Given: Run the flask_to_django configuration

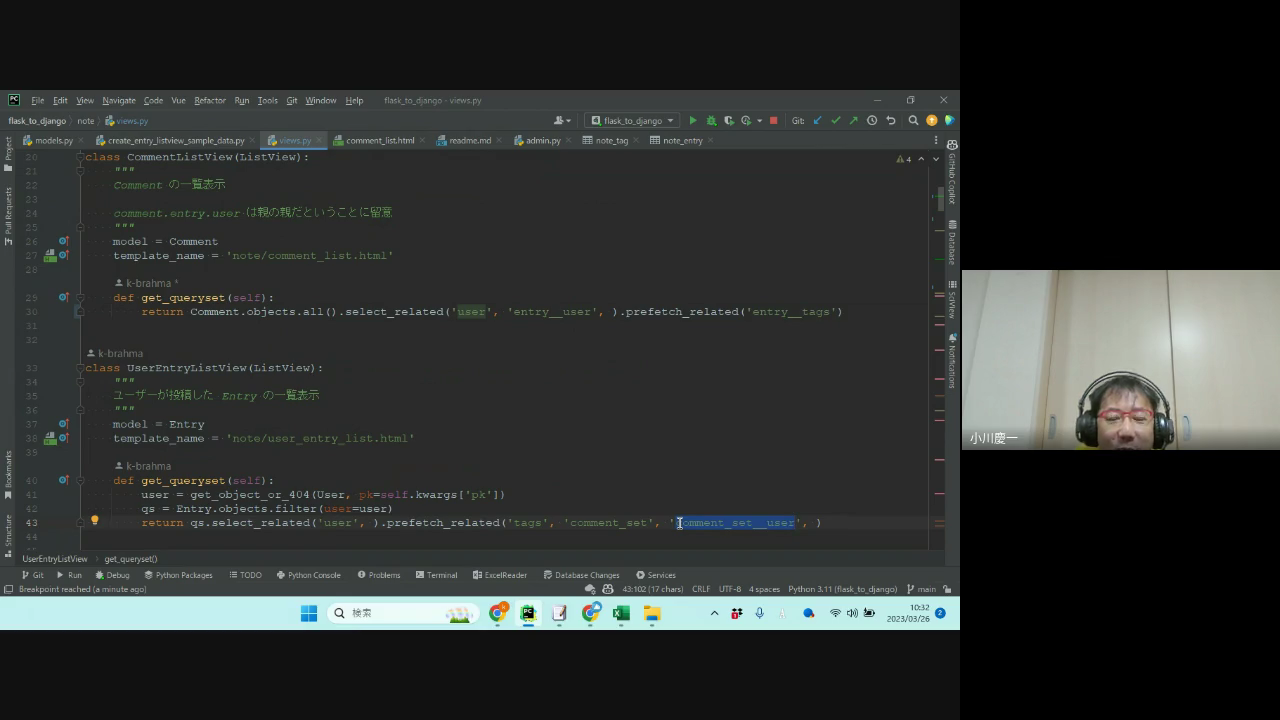Looking at the screenshot, I should pyautogui.click(x=692, y=121).
